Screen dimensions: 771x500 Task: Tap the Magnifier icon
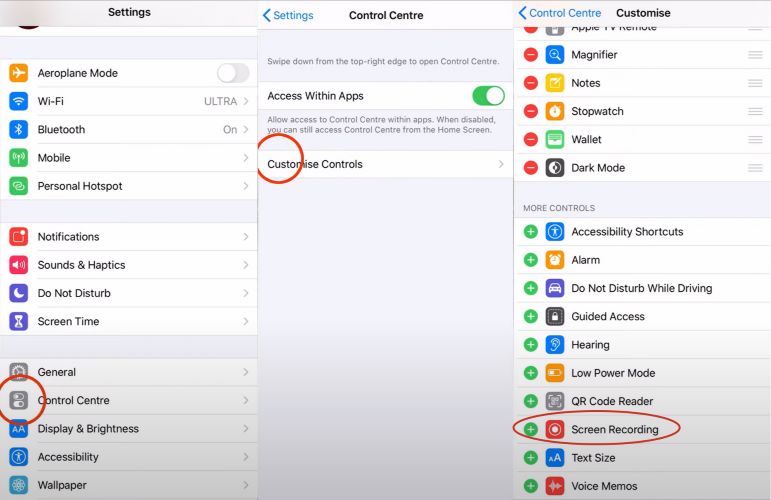point(555,55)
